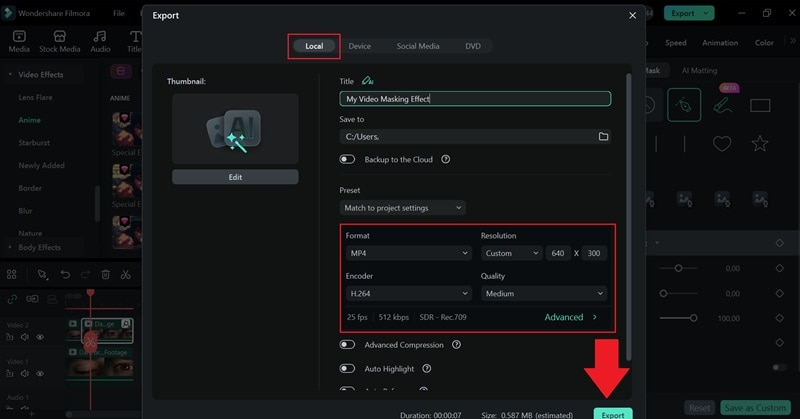Open Stock Media in Filmora toolbar

coord(60,41)
